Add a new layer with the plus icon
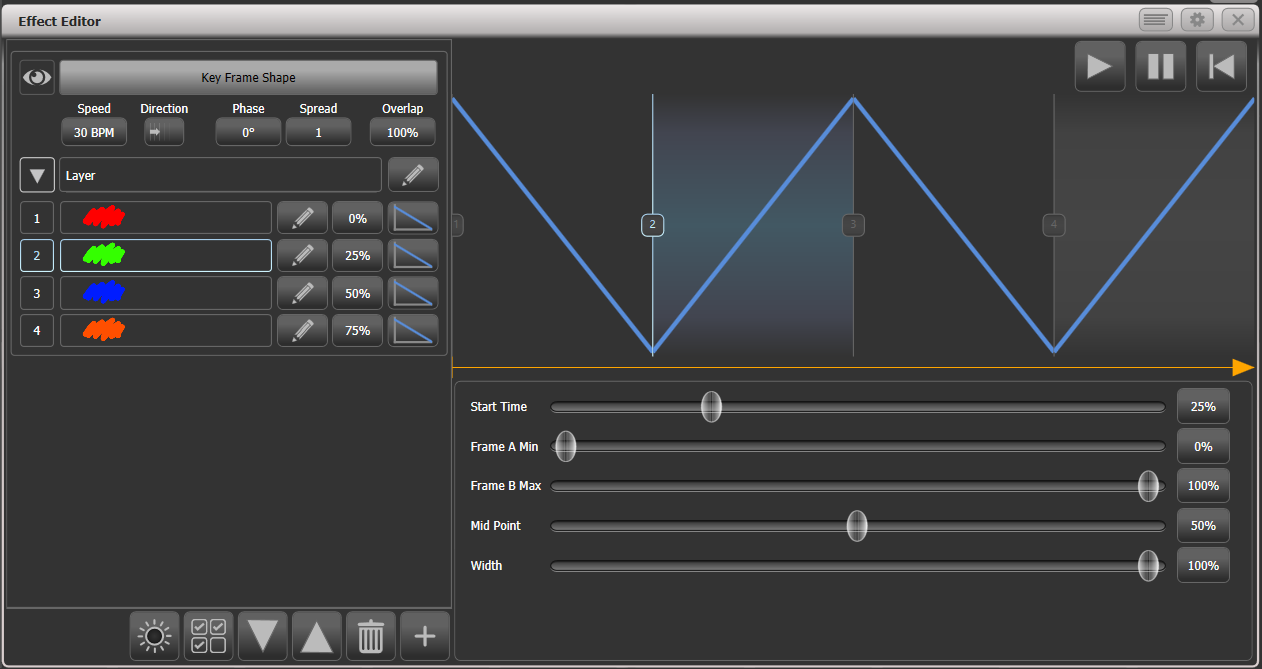This screenshot has height=669, width=1262. [x=424, y=635]
